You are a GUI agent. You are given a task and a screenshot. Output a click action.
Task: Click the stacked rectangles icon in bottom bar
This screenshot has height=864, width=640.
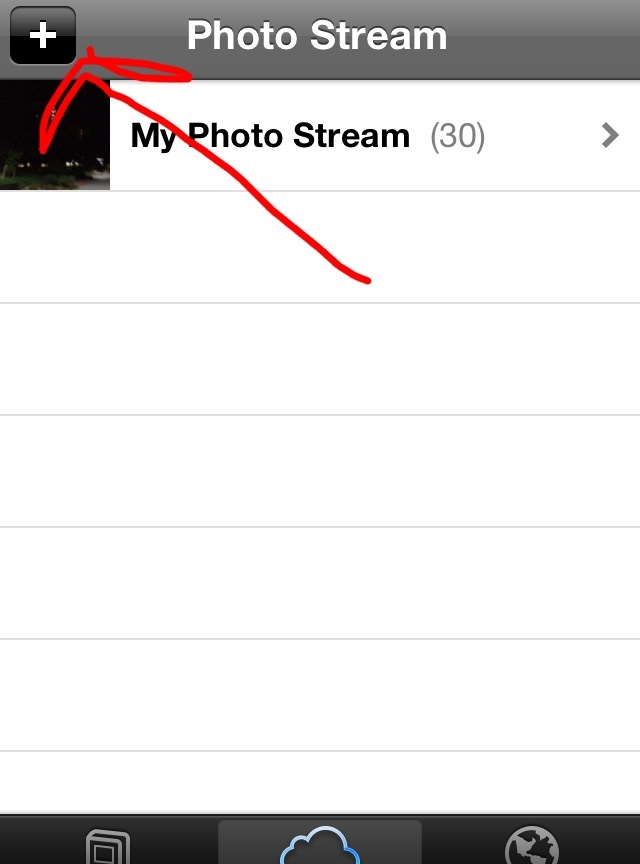pyautogui.click(x=108, y=846)
